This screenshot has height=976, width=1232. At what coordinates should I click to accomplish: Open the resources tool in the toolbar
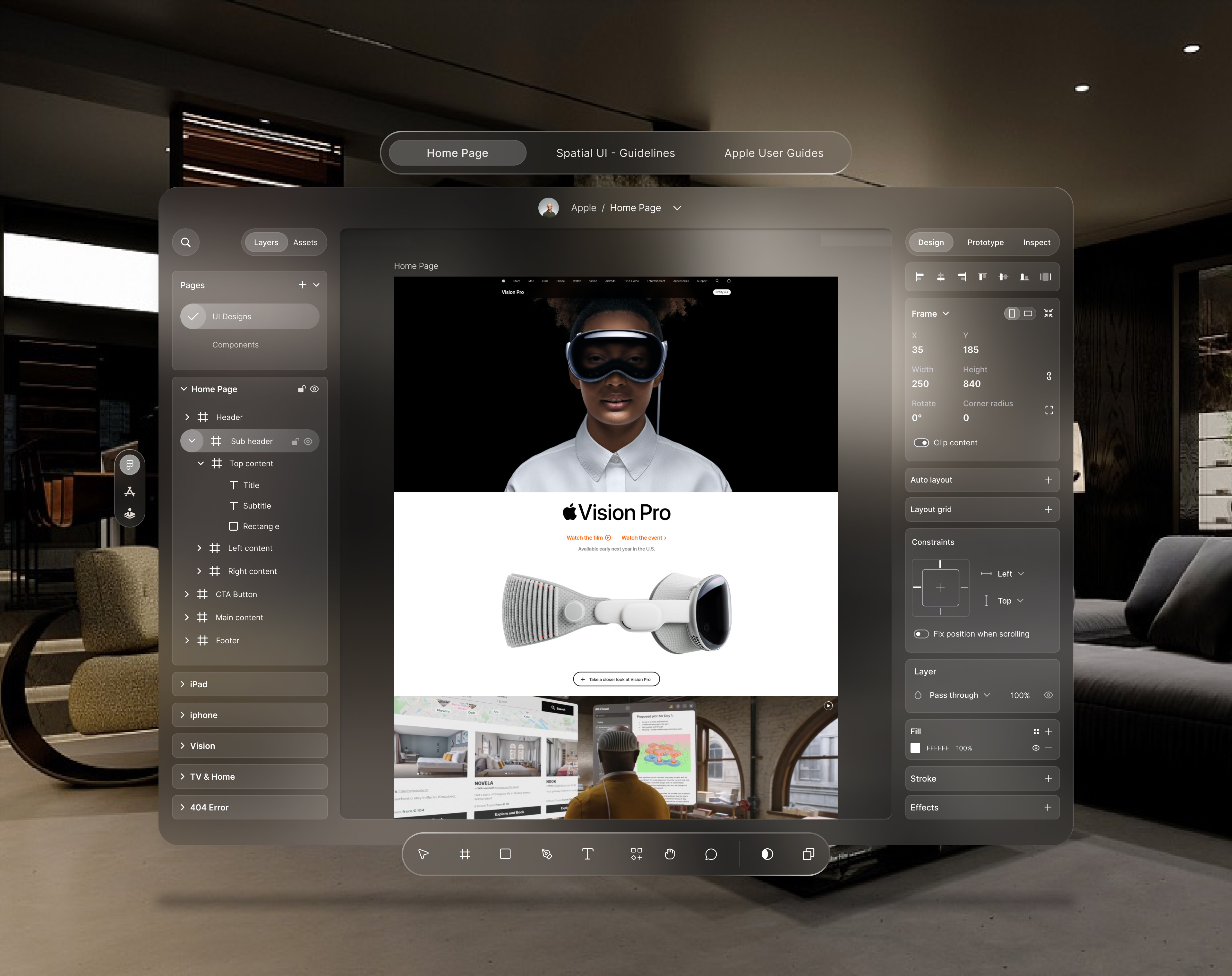[636, 854]
